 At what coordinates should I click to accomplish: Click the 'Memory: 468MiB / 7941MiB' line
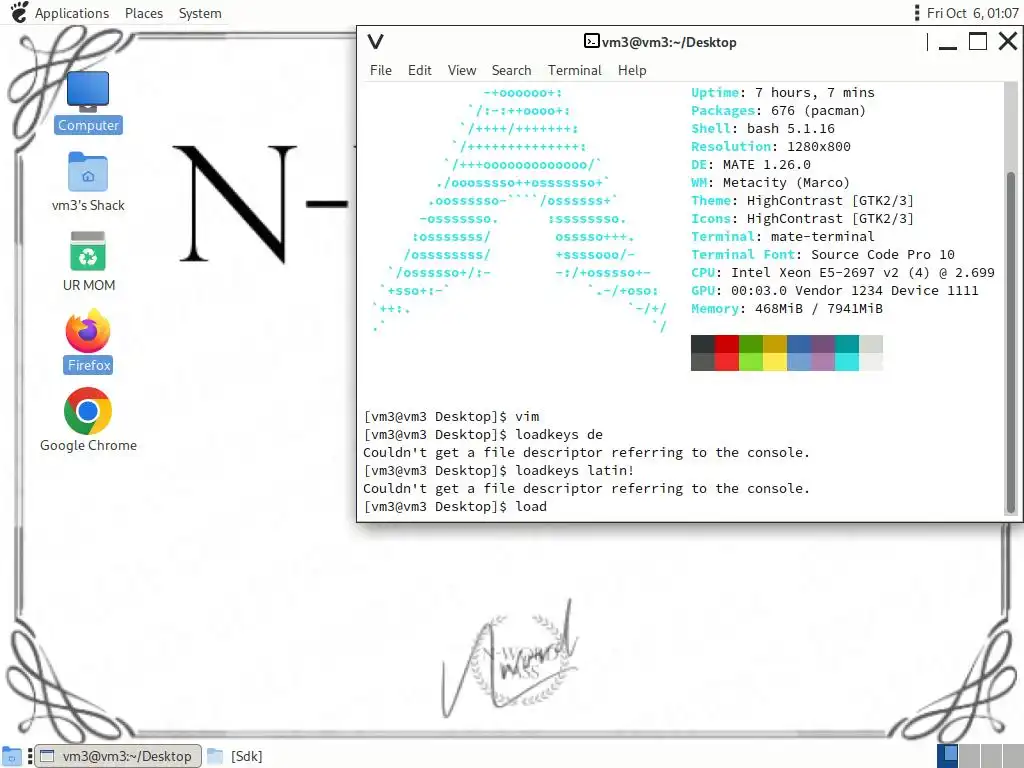tap(787, 308)
